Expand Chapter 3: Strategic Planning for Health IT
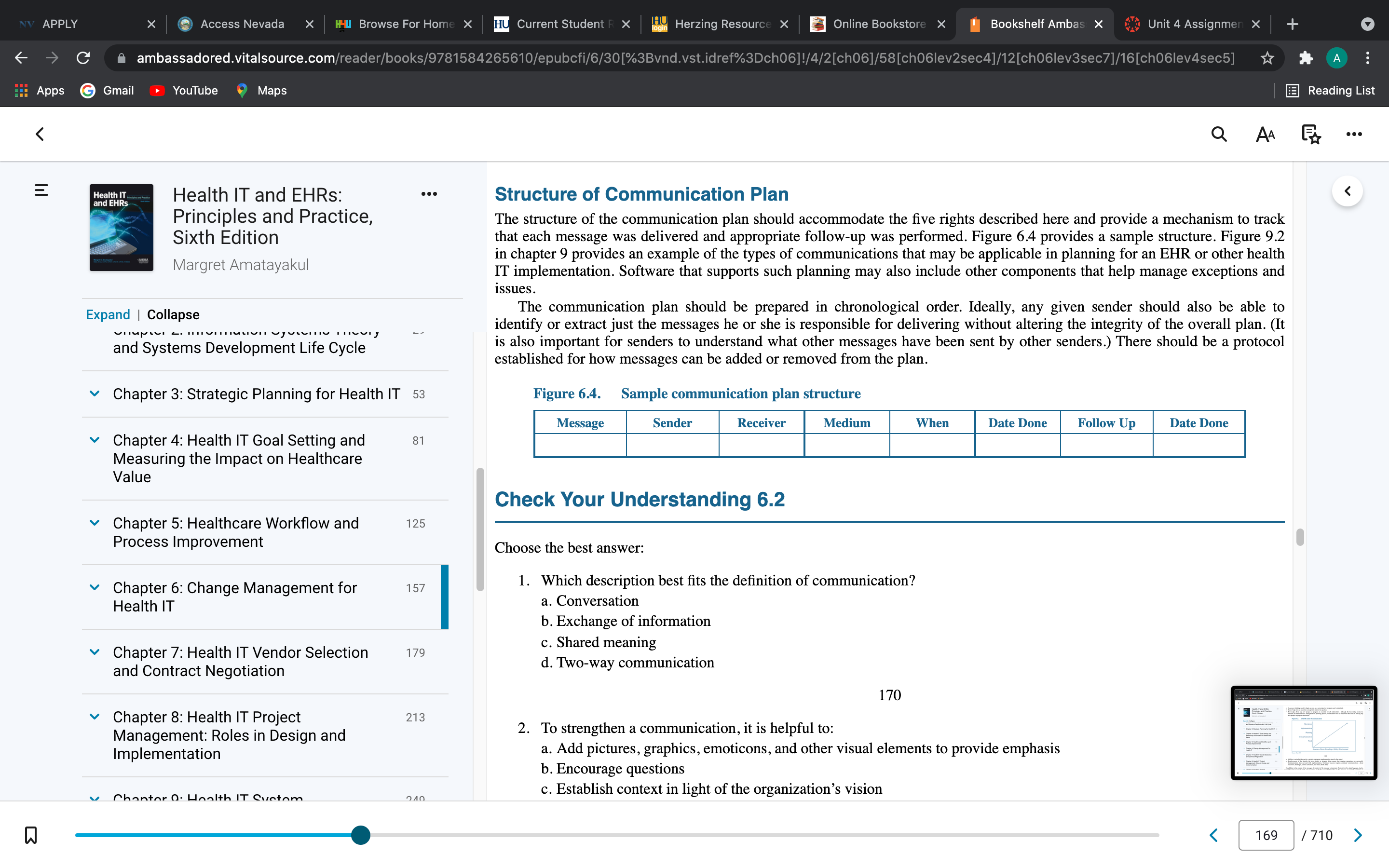1389x868 pixels. (x=95, y=394)
